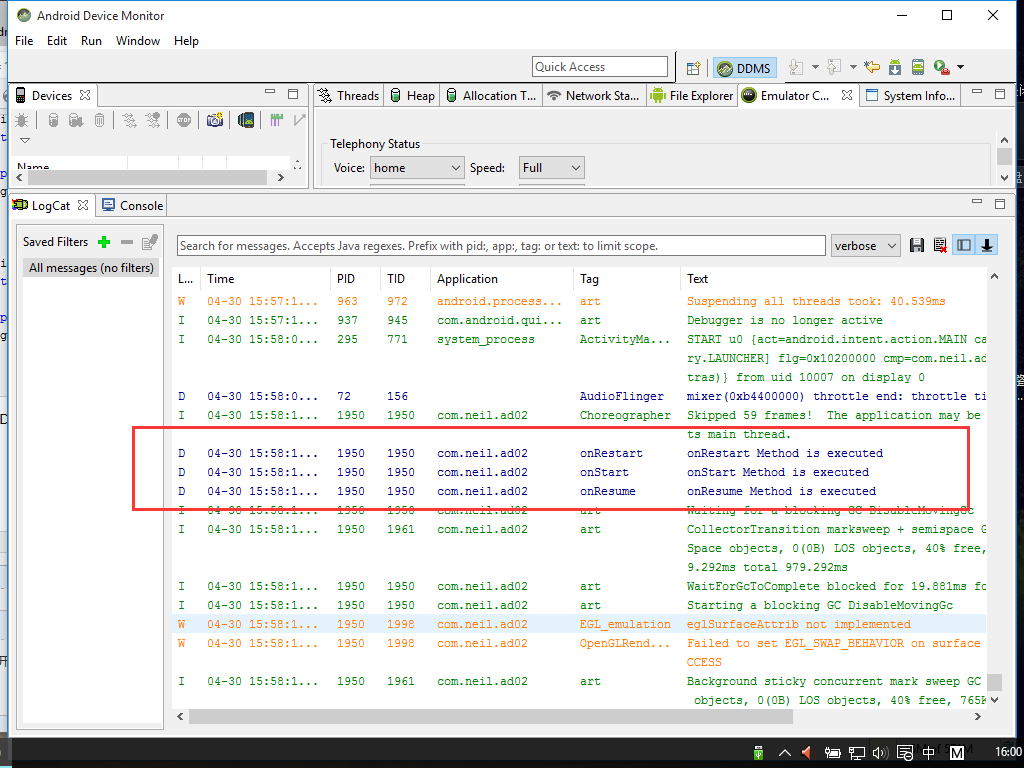
Task: Select All messages (no filters) filter
Action: point(91,268)
